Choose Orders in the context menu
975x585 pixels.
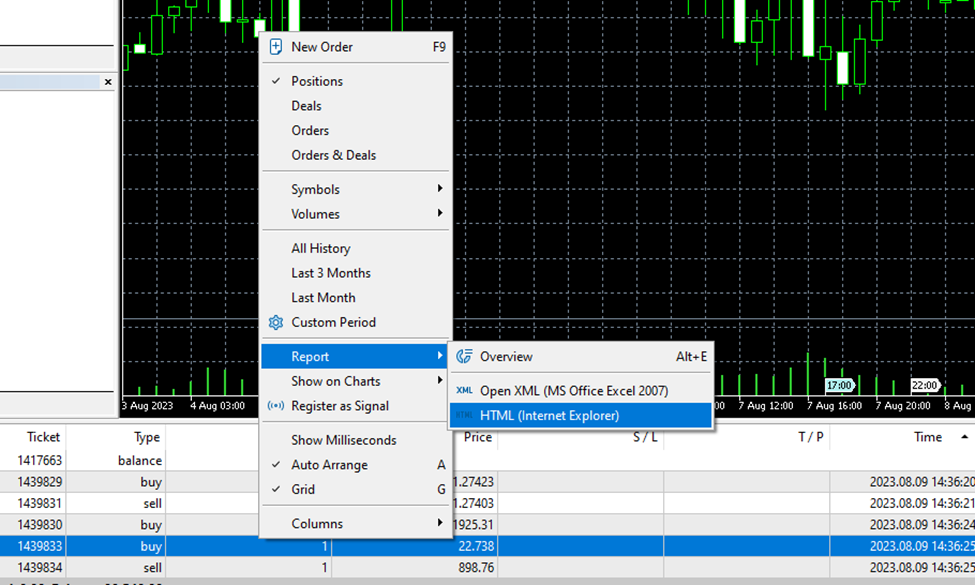click(356, 131)
